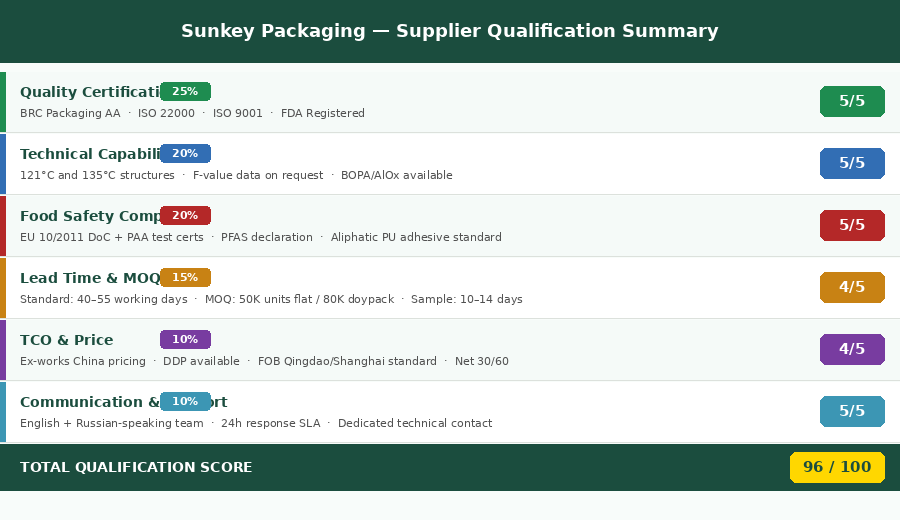Select the red 20% Food Safety badge

tap(185, 216)
